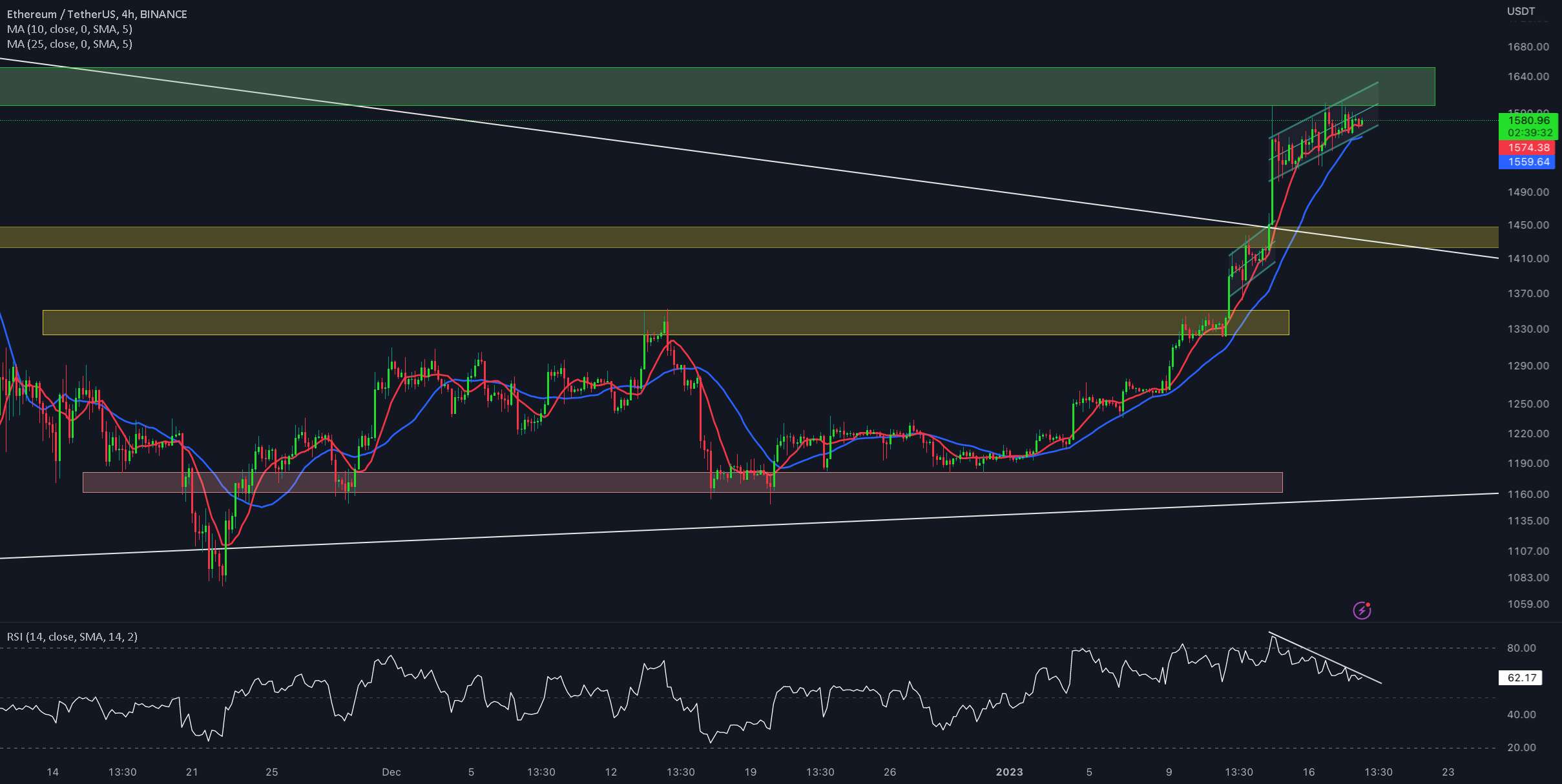Click the 16 date label on time axis
The image size is (1562, 784).
pyautogui.click(x=1309, y=772)
